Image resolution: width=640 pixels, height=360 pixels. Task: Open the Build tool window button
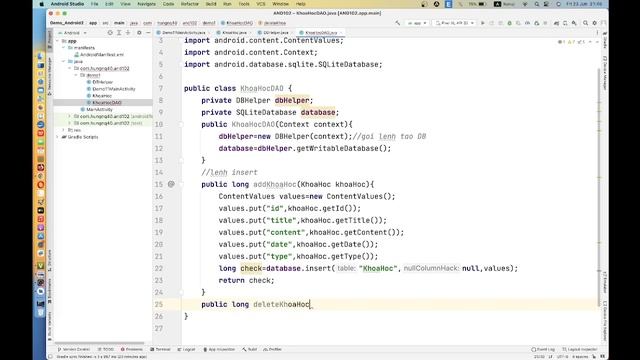249,349
